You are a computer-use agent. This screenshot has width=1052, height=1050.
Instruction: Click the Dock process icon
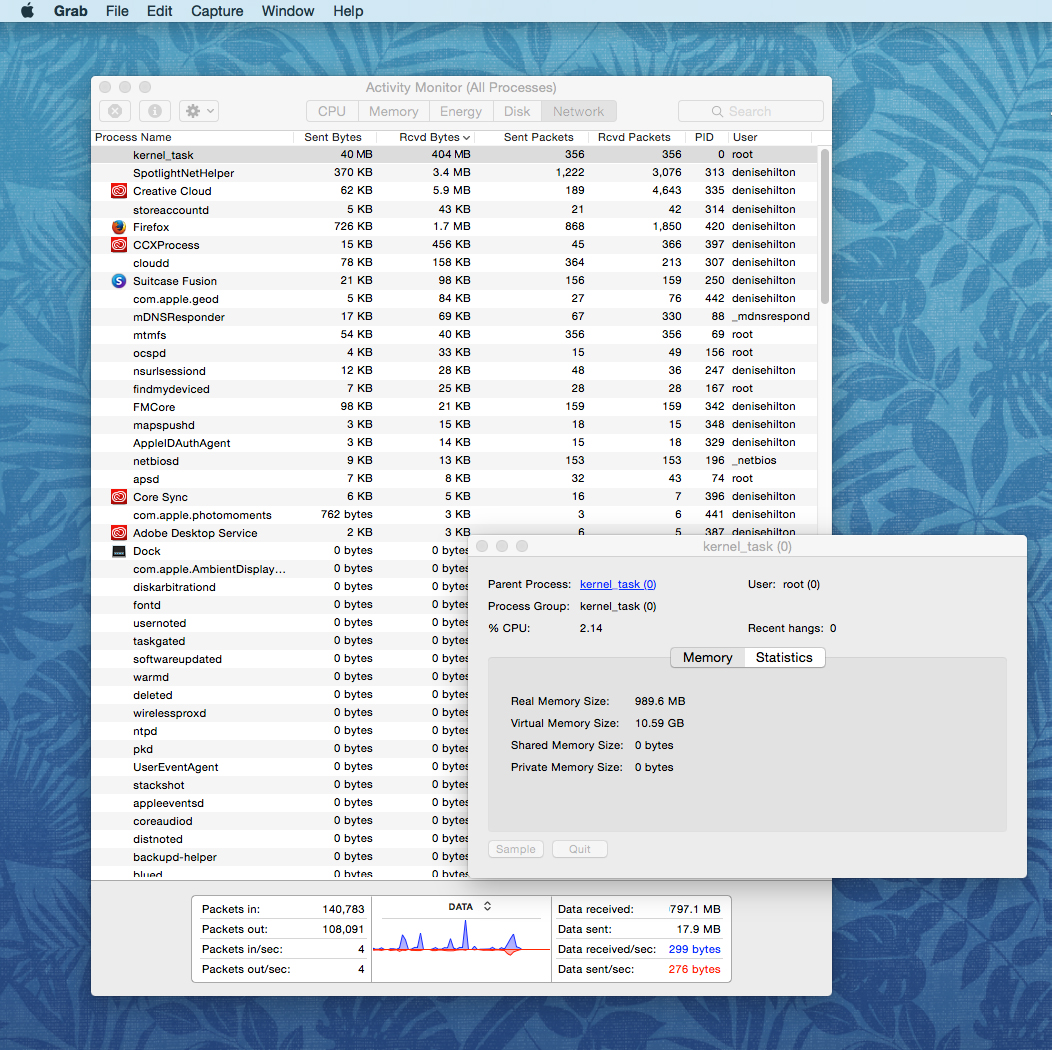click(119, 551)
